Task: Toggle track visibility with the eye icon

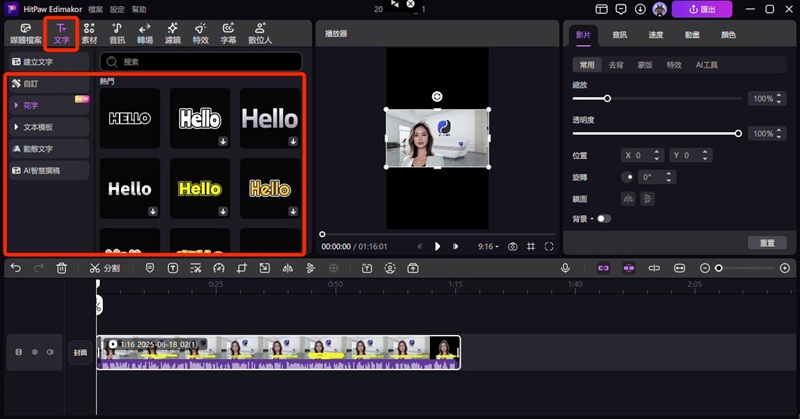Action: tap(35, 352)
